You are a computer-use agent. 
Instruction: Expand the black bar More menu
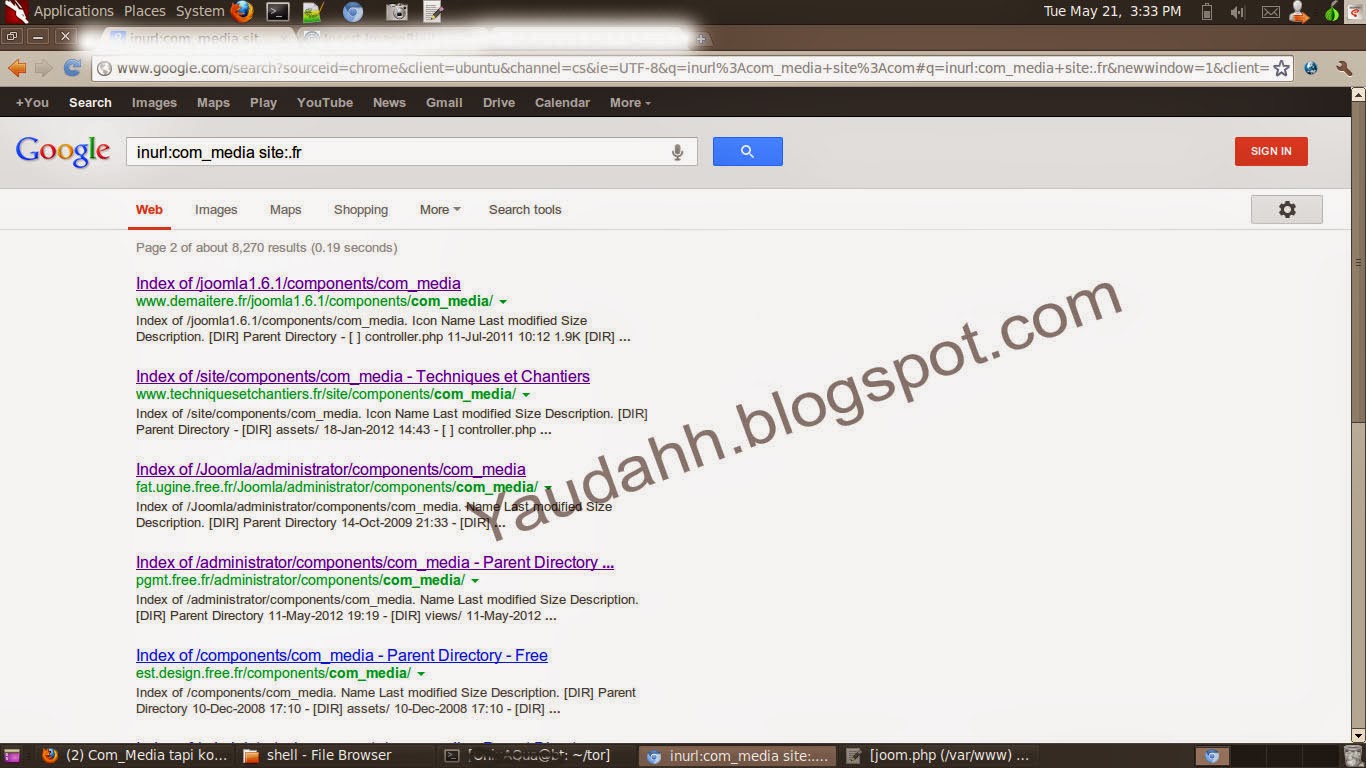tap(630, 102)
